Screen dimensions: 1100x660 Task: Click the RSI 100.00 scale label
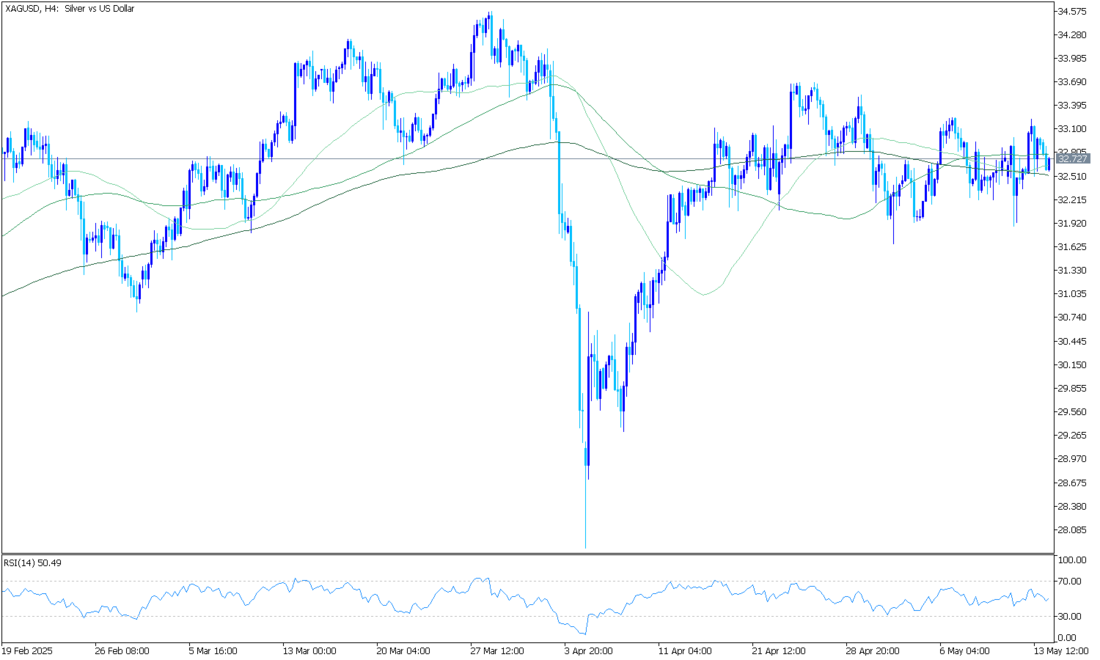[1073, 560]
